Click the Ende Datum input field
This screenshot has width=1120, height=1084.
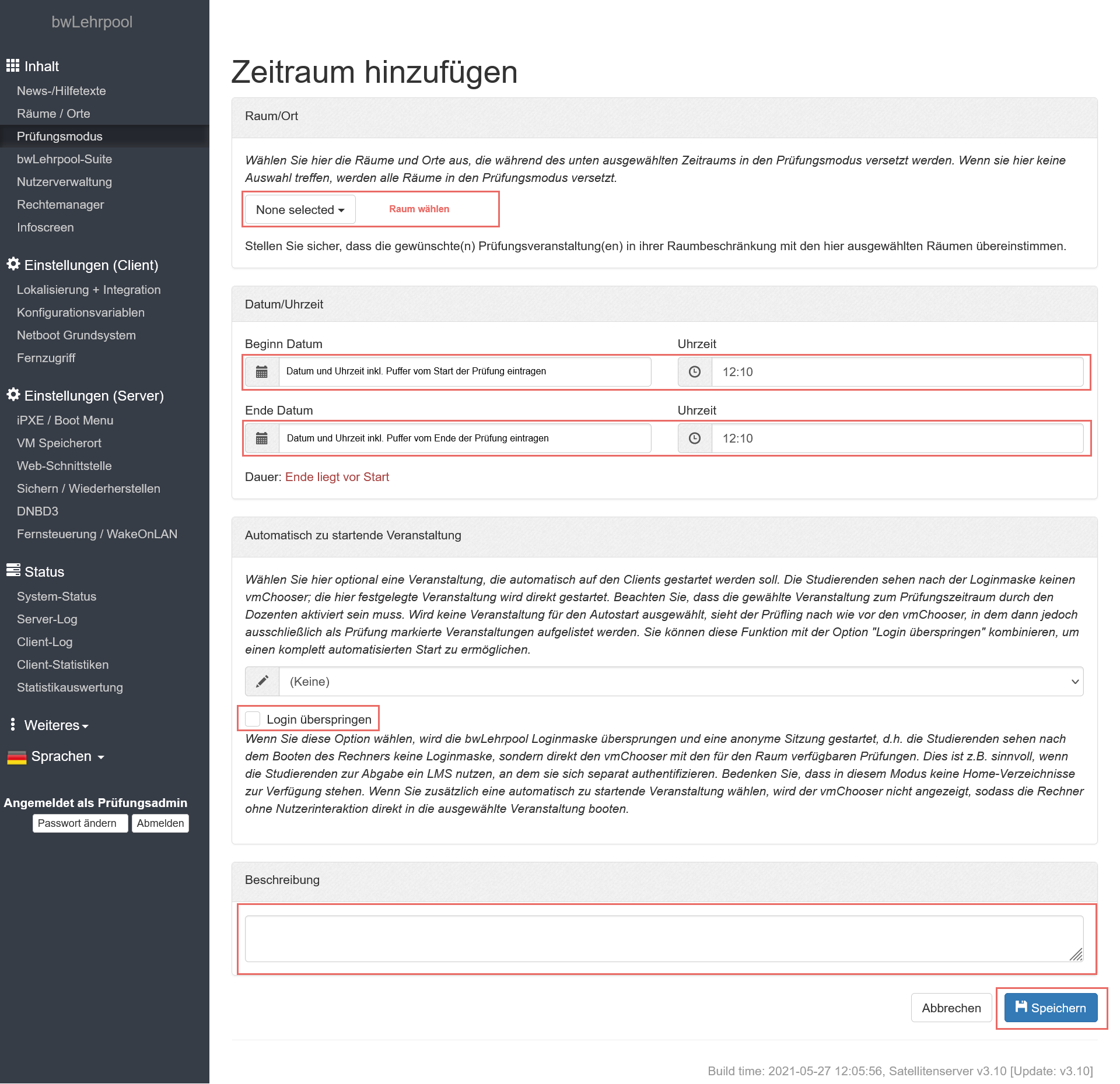(465, 438)
